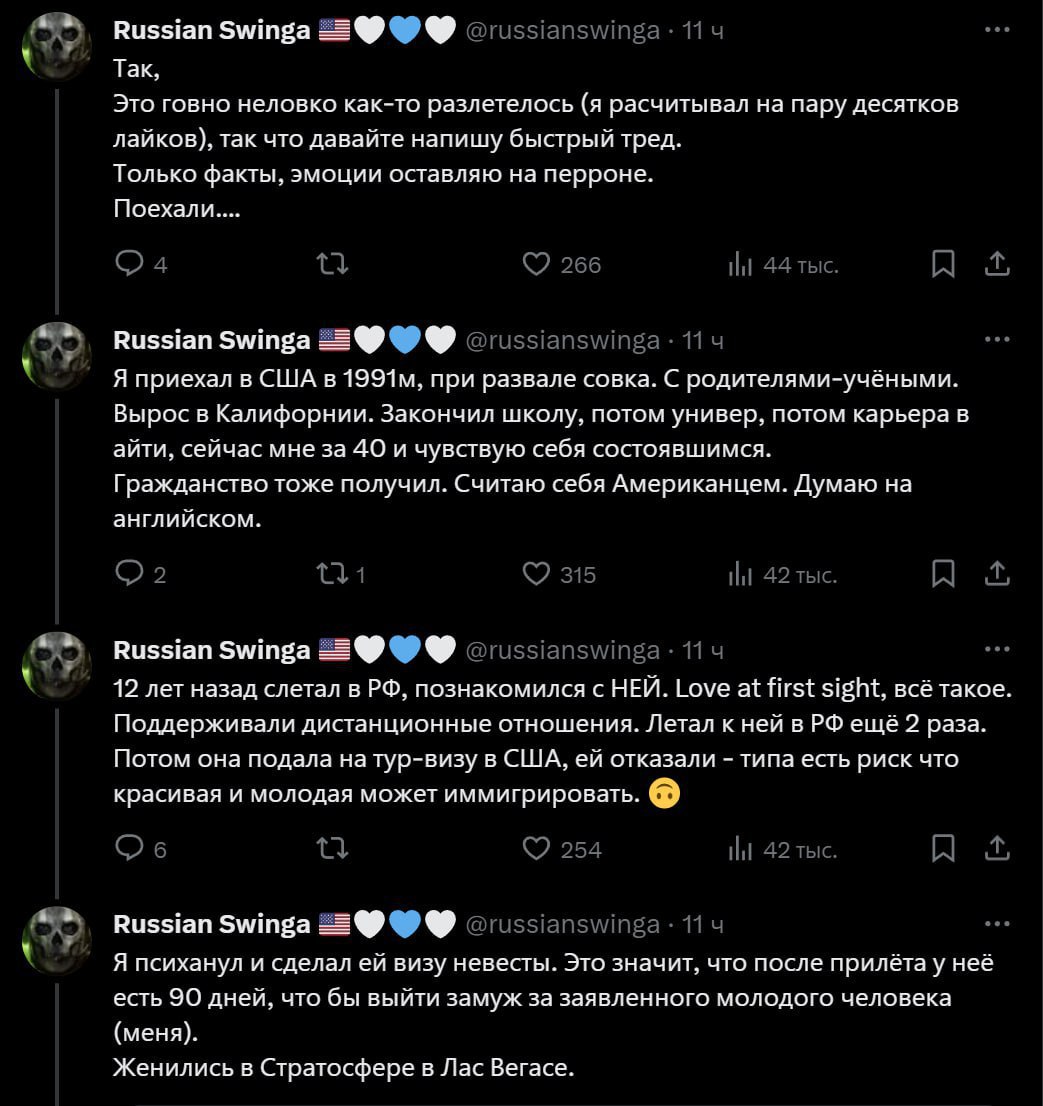Bookmark the first thread tweet
Viewport: 1043px width, 1106px height.
942,264
